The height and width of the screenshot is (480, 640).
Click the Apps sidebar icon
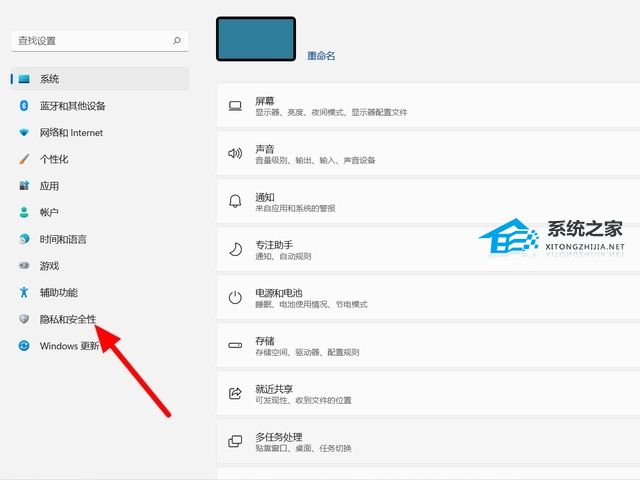click(x=24, y=186)
